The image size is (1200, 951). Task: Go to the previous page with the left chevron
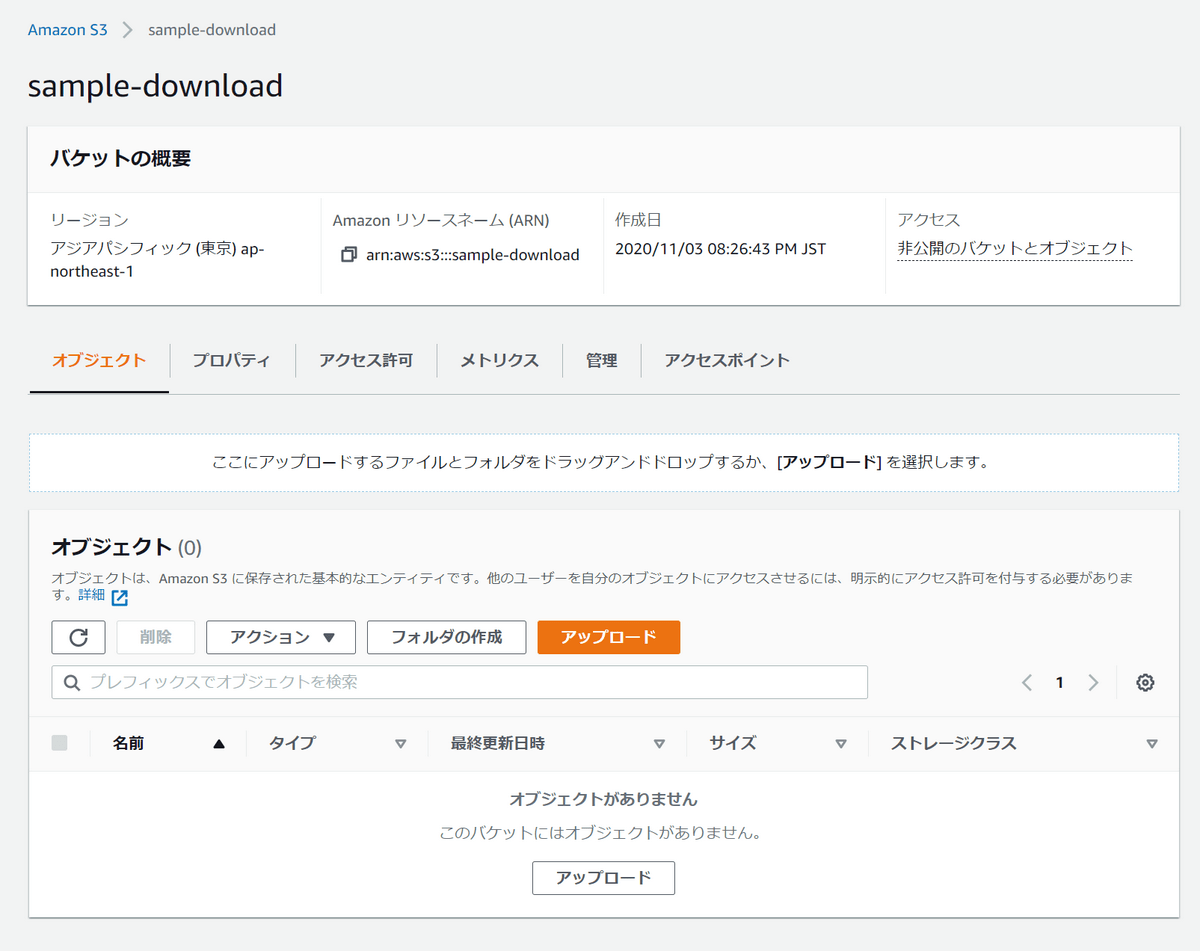[1027, 682]
